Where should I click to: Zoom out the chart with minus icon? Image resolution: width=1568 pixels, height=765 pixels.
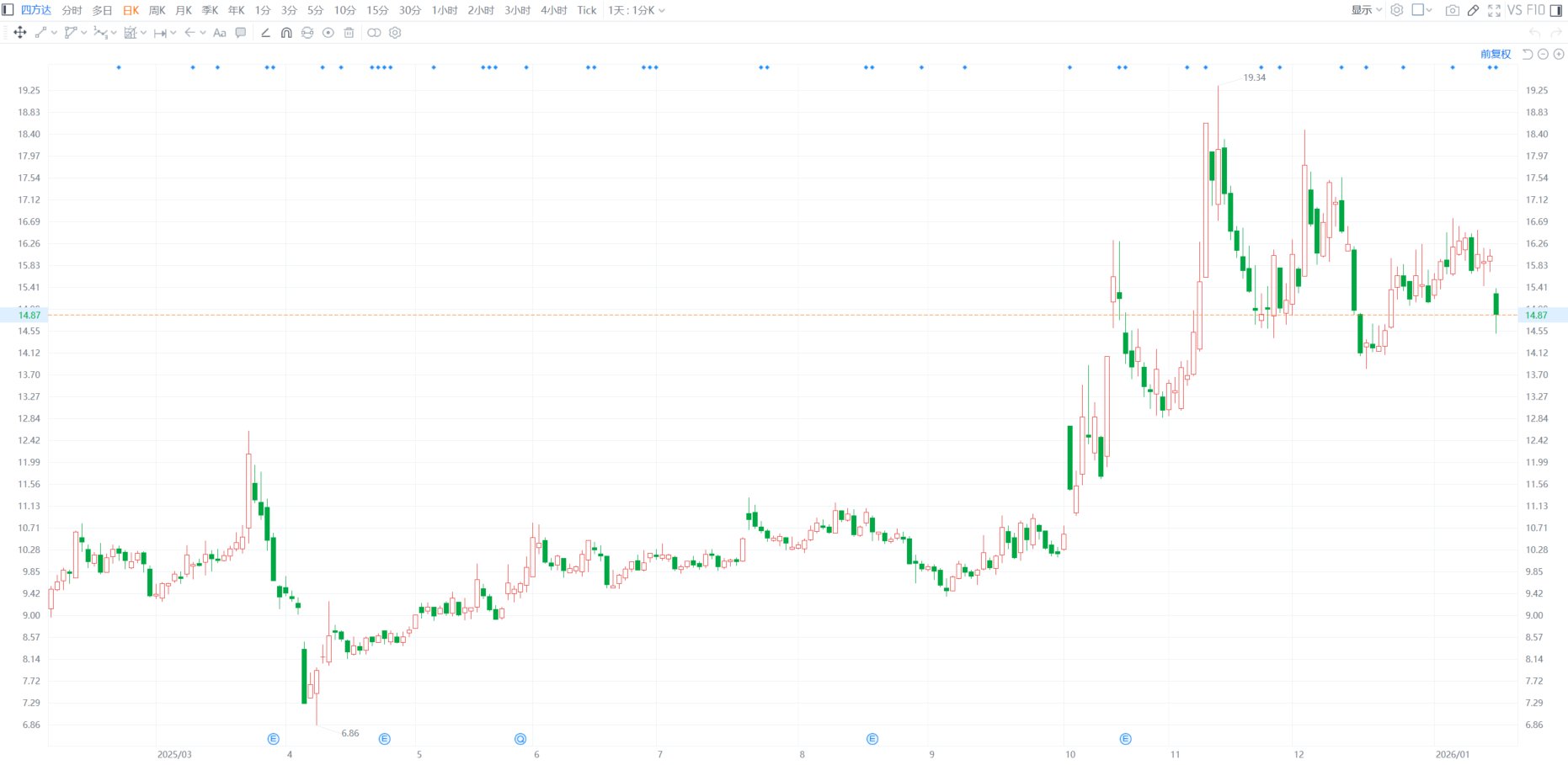tap(1543, 54)
